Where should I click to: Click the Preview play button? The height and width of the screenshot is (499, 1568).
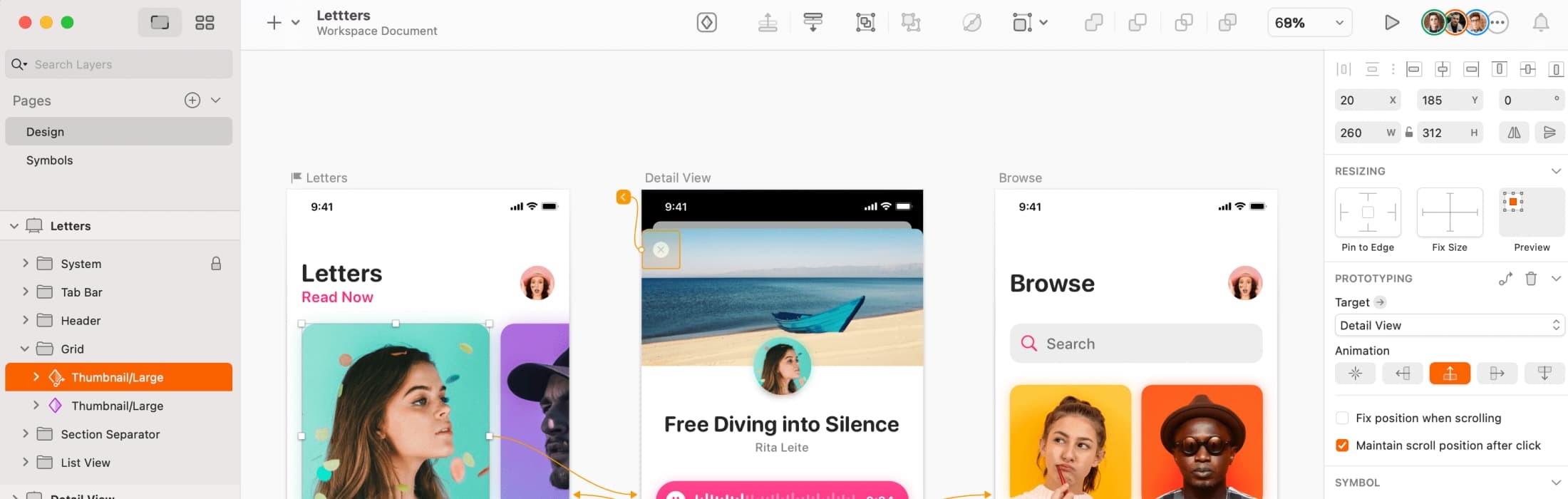pyautogui.click(x=1391, y=23)
